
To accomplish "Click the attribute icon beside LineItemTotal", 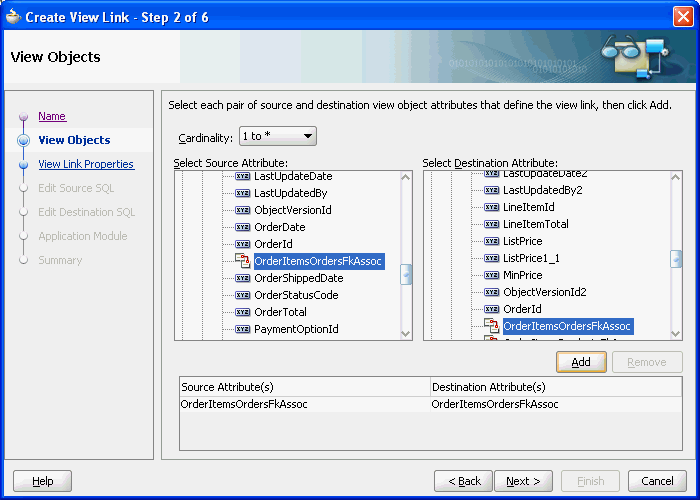I will [x=492, y=224].
